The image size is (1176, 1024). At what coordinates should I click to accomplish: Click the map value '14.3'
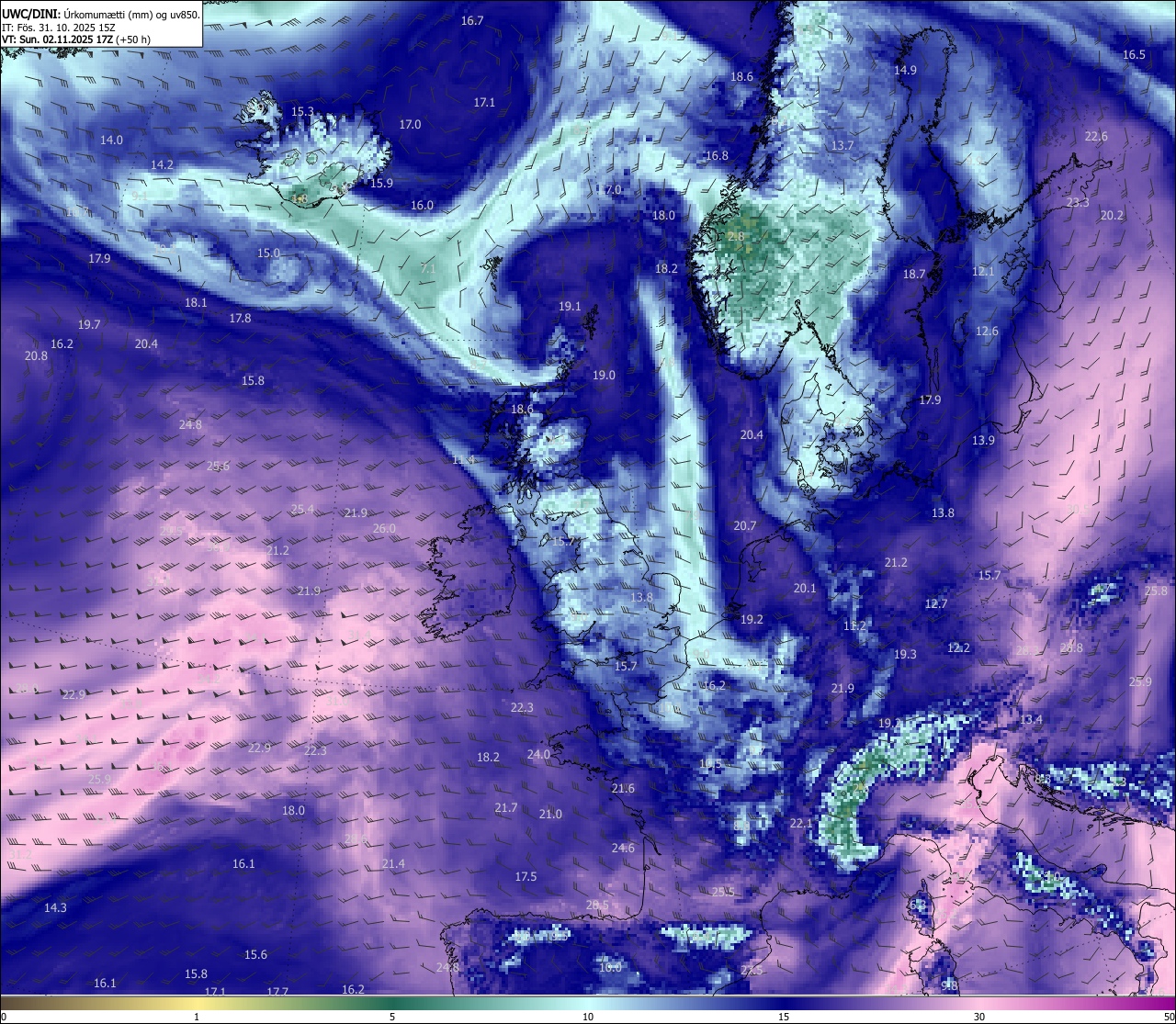coord(55,907)
